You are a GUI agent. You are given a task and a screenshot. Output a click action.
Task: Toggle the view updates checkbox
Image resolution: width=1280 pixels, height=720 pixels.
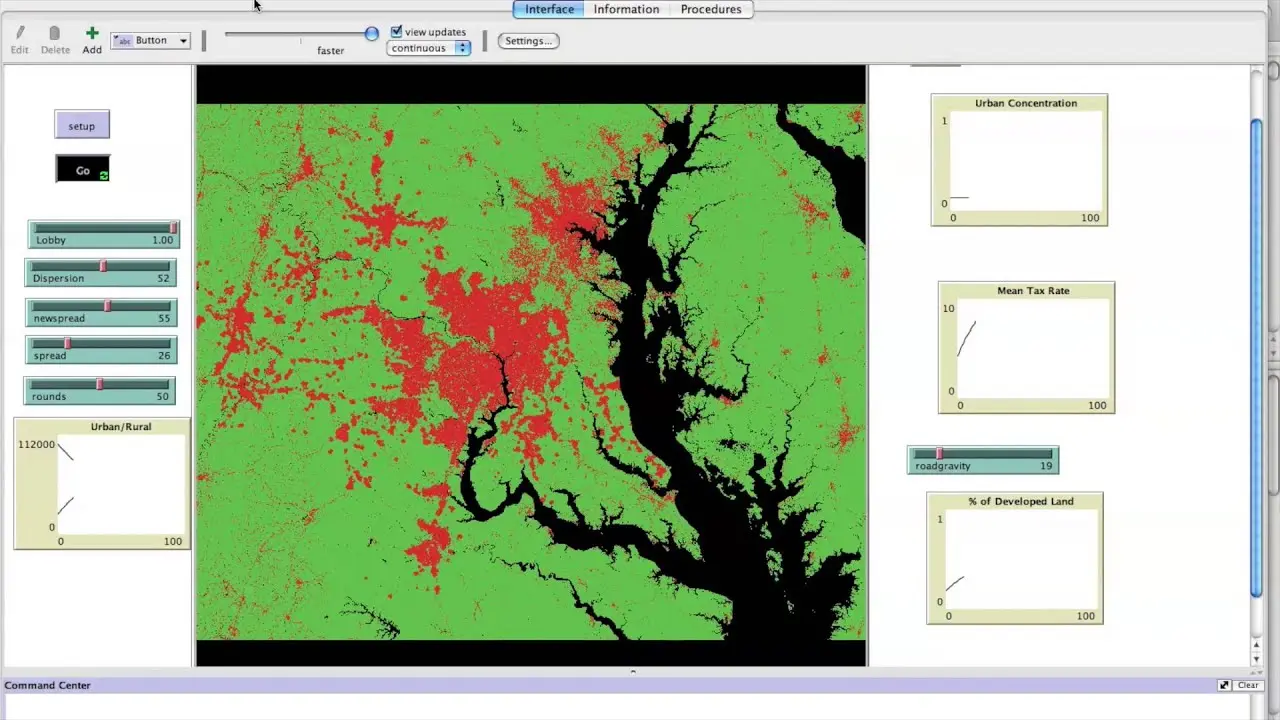click(x=396, y=32)
